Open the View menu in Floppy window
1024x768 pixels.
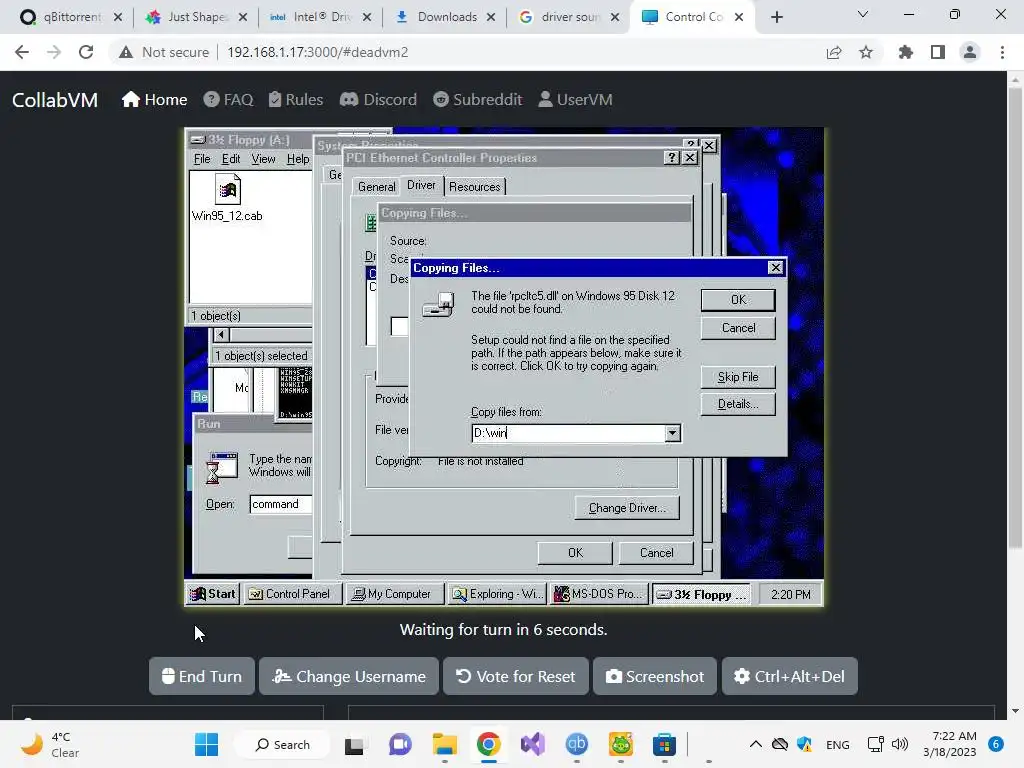(263, 159)
